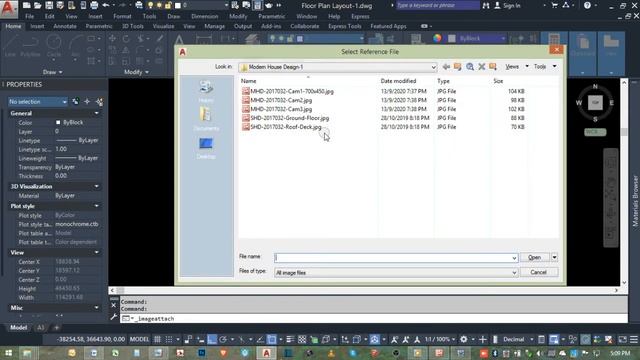Click add new layout plus tab
Viewport: 640px width, 360px height.
tap(57, 327)
